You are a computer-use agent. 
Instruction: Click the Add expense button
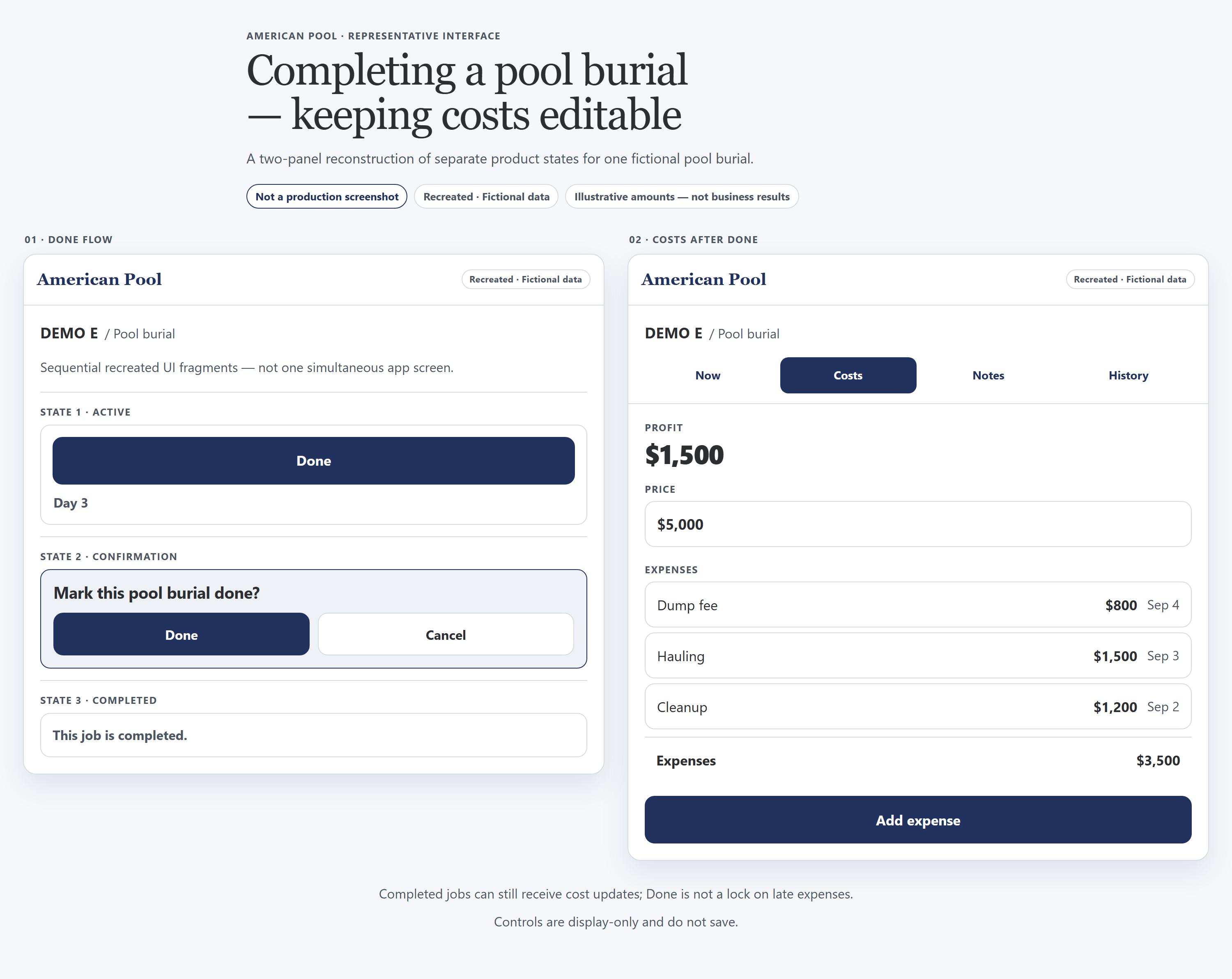coord(918,820)
